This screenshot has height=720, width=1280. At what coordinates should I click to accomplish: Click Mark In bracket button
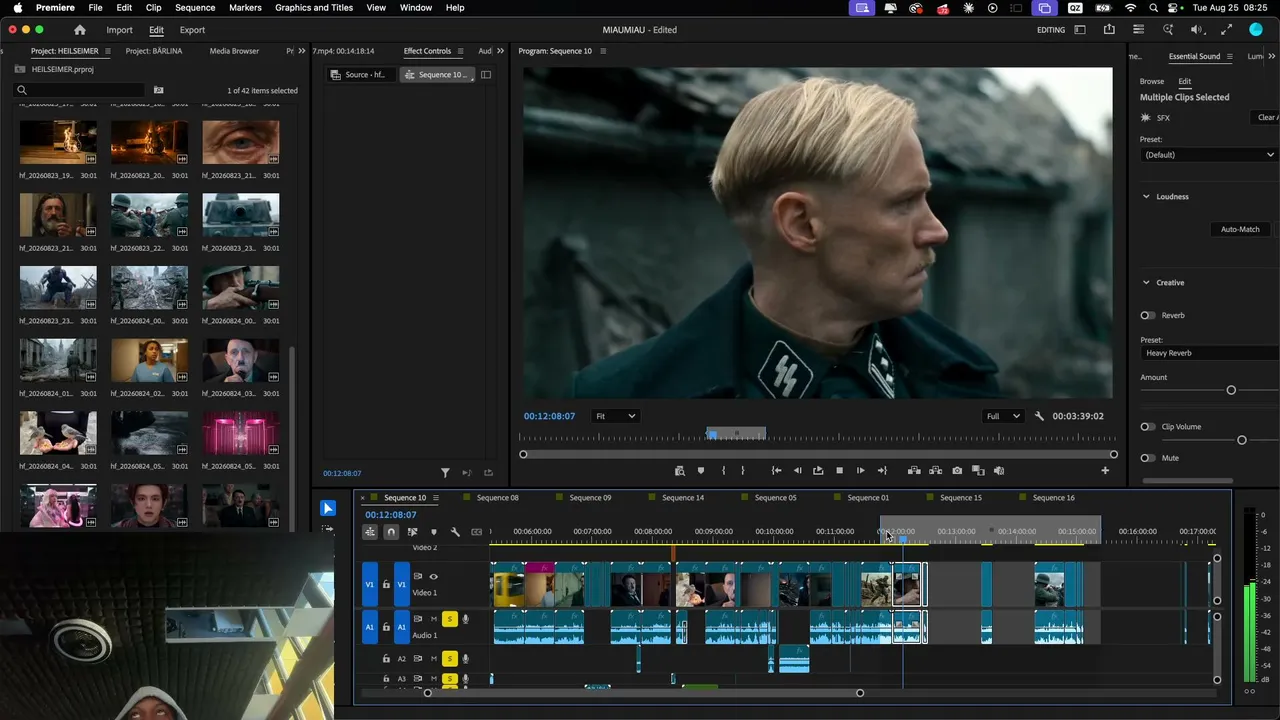(723, 470)
